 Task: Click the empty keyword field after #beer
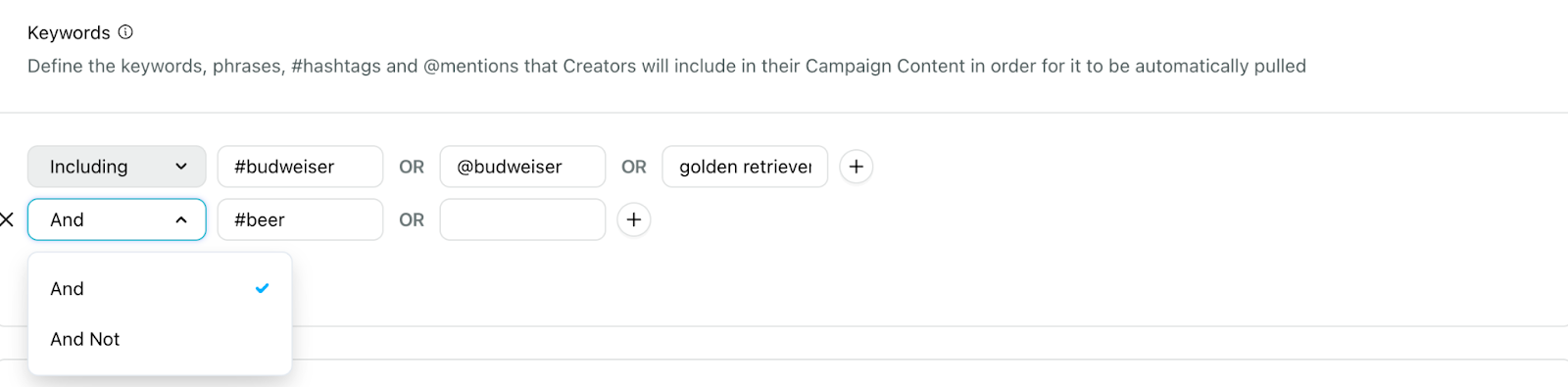pos(522,219)
